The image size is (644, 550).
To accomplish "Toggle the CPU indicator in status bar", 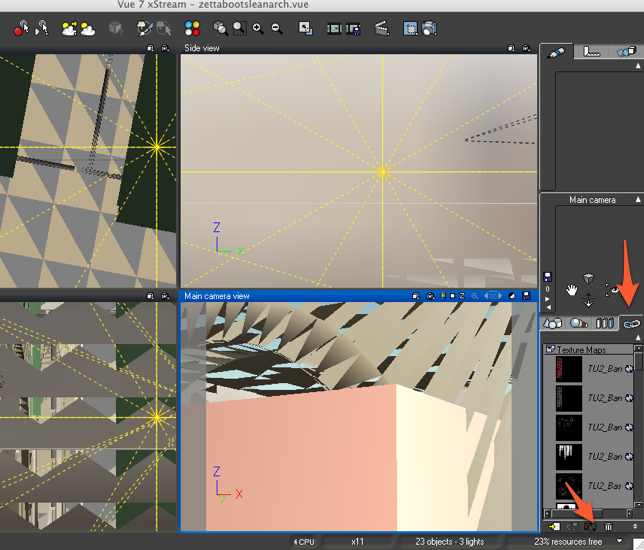I will click(x=304, y=541).
